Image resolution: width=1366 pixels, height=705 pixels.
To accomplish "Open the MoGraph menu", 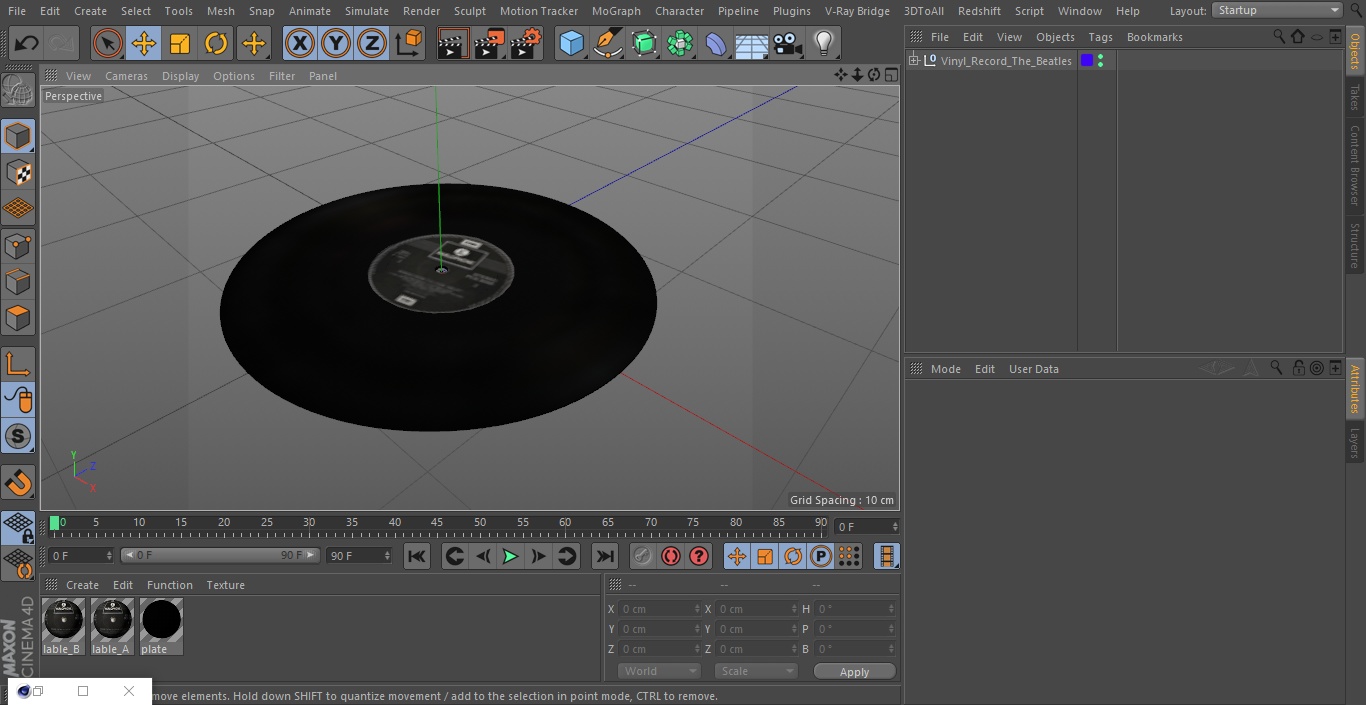I will (x=616, y=11).
